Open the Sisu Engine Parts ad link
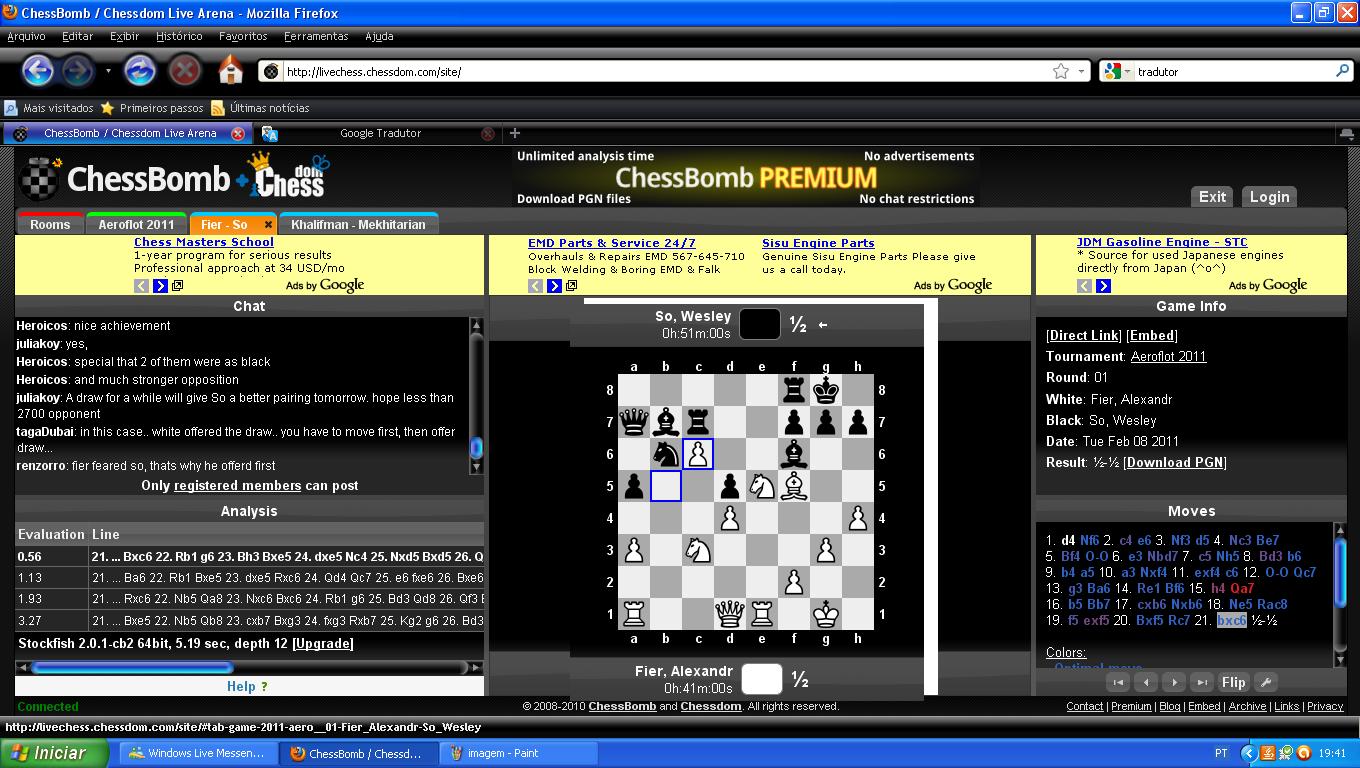This screenshot has width=1360, height=768. coord(818,243)
